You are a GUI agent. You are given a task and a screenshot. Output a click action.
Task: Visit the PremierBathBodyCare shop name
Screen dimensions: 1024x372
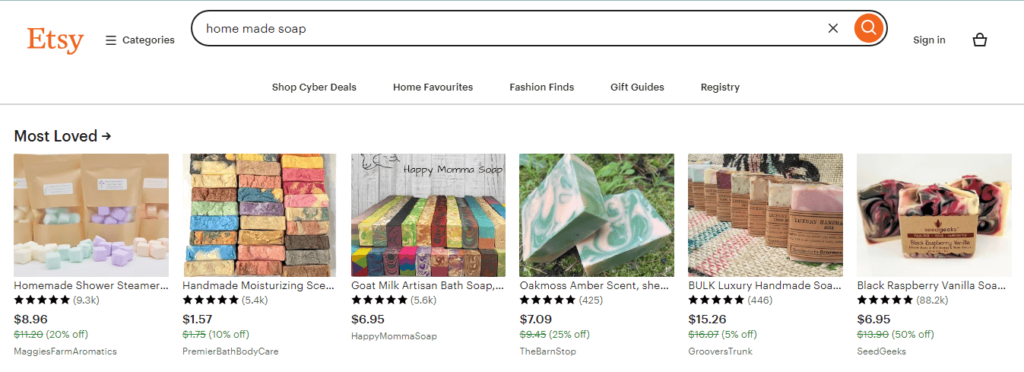pos(230,351)
